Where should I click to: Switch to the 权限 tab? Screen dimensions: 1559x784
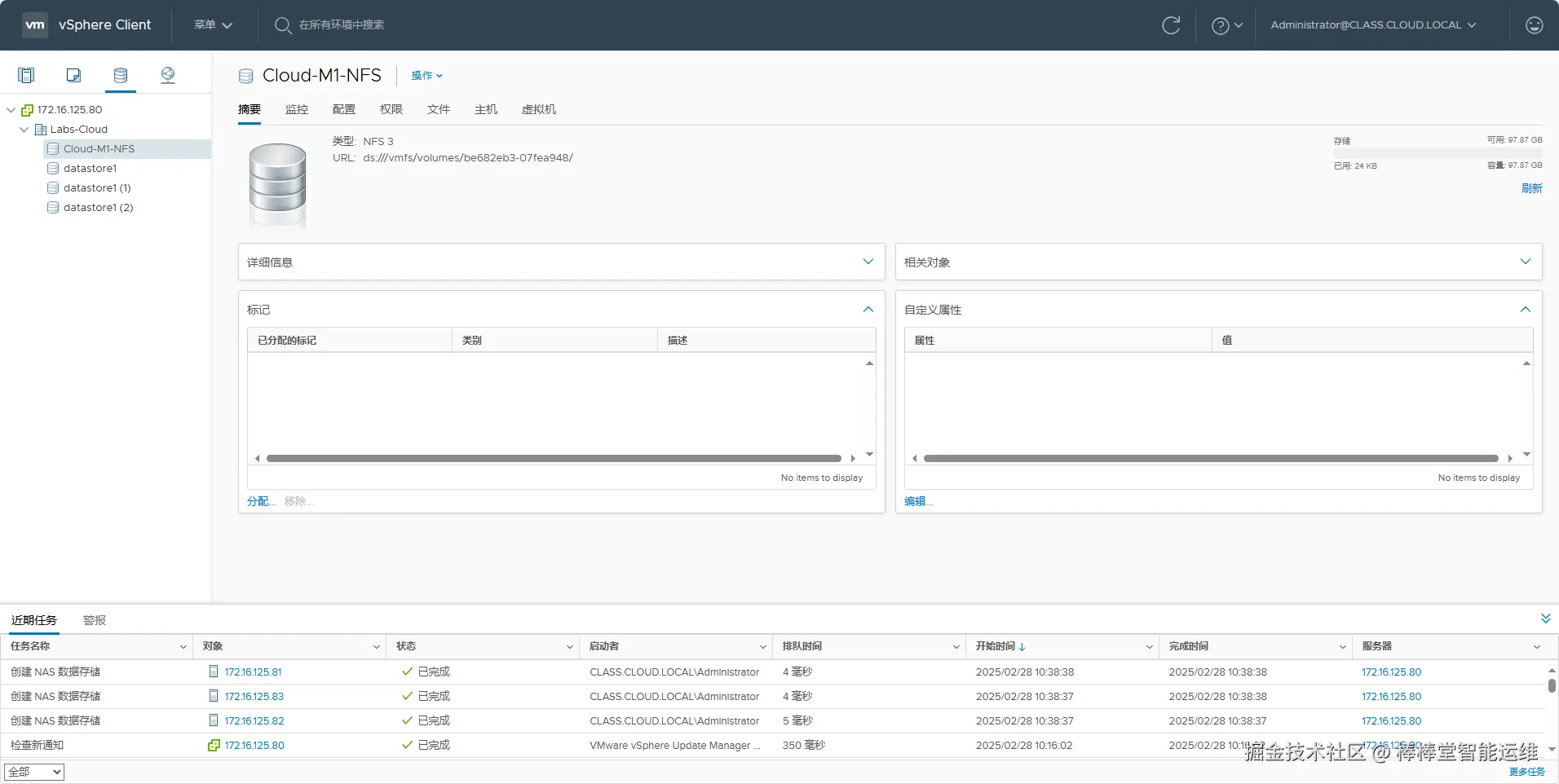point(391,109)
